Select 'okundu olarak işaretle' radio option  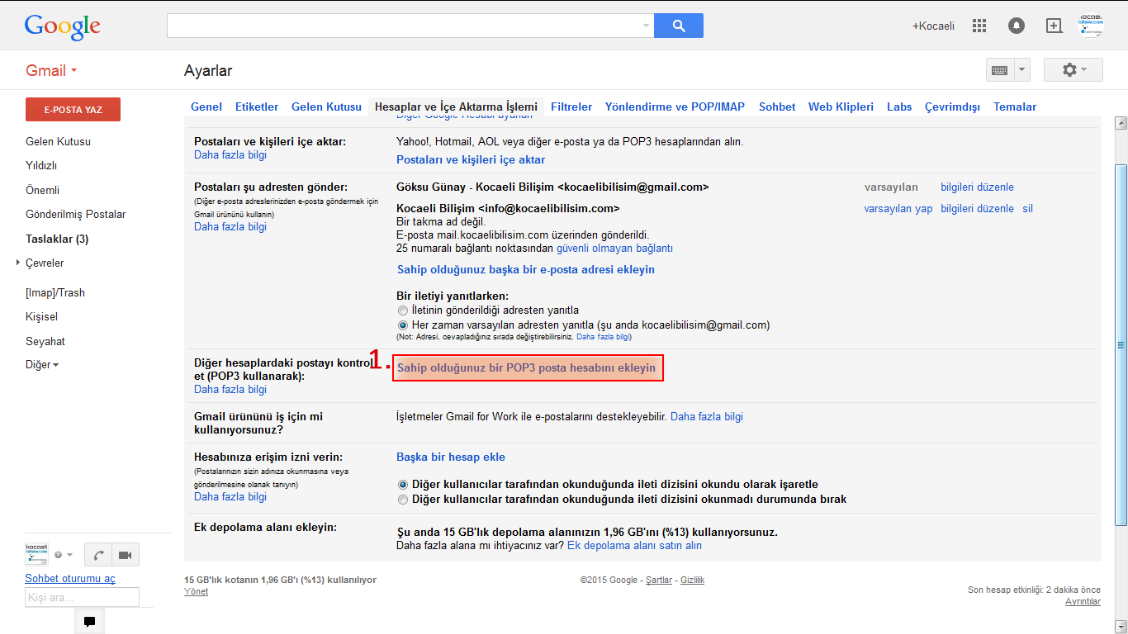point(403,485)
